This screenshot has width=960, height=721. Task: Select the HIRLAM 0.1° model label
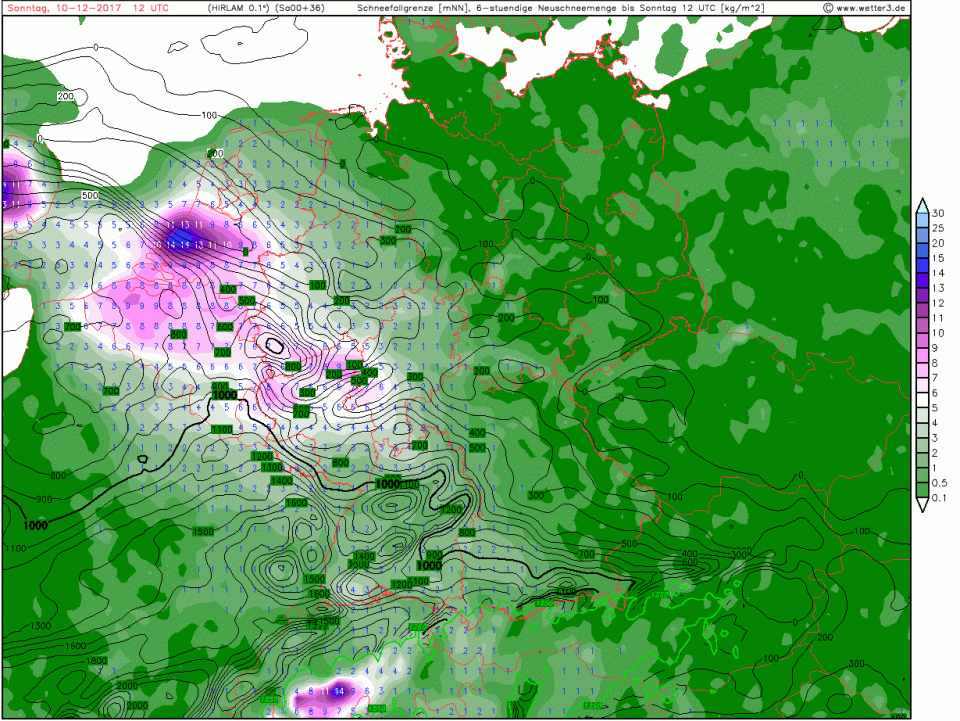pyautogui.click(x=237, y=8)
